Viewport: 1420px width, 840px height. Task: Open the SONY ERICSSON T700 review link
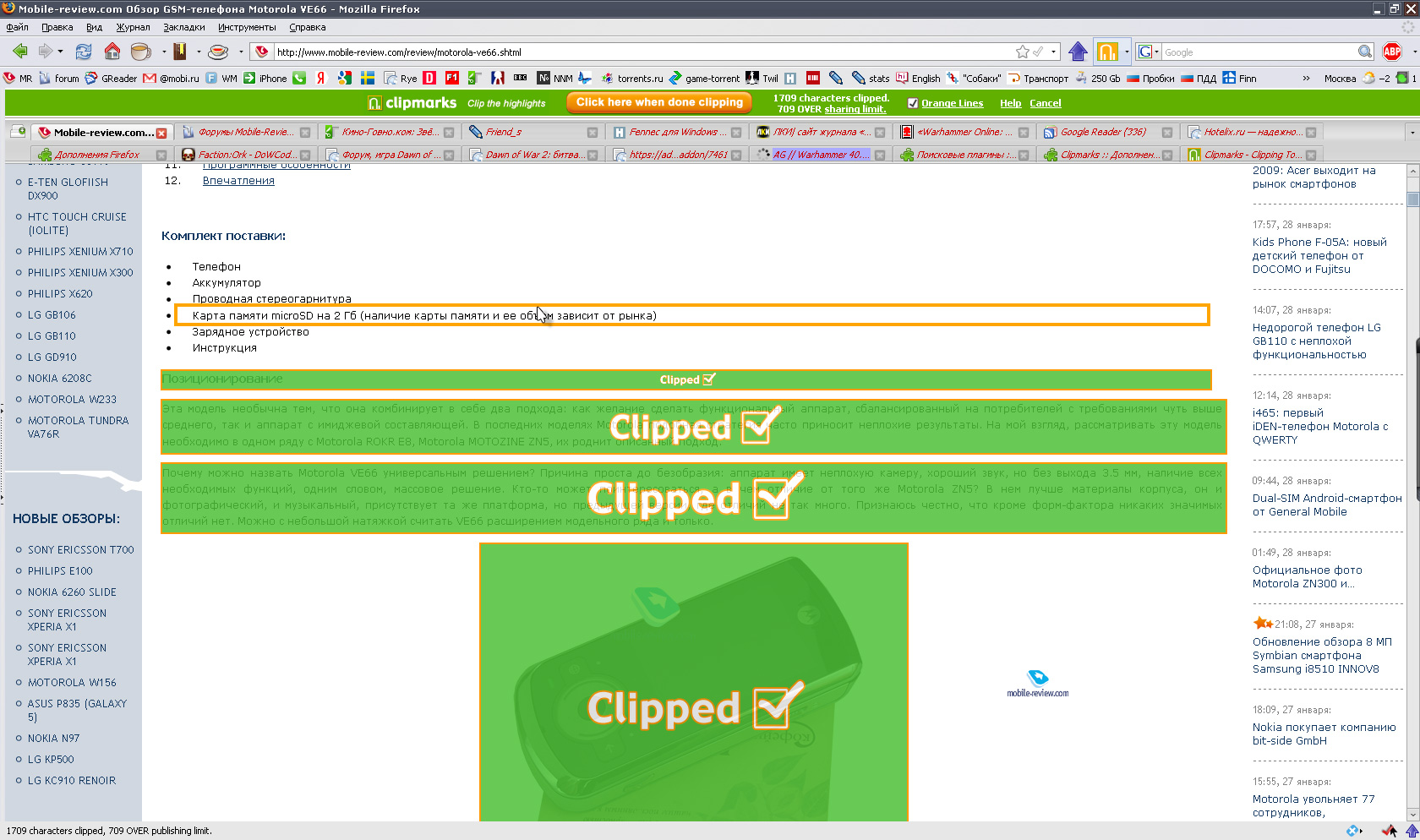click(x=80, y=549)
